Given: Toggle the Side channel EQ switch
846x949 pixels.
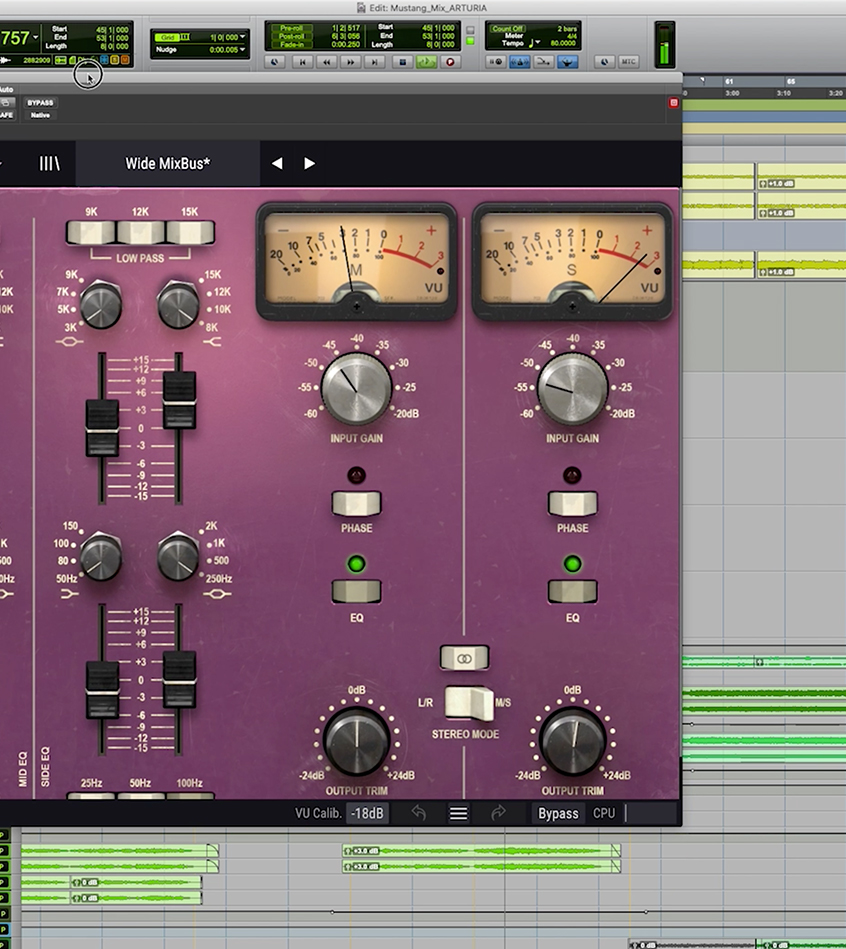Looking at the screenshot, I should [x=572, y=592].
